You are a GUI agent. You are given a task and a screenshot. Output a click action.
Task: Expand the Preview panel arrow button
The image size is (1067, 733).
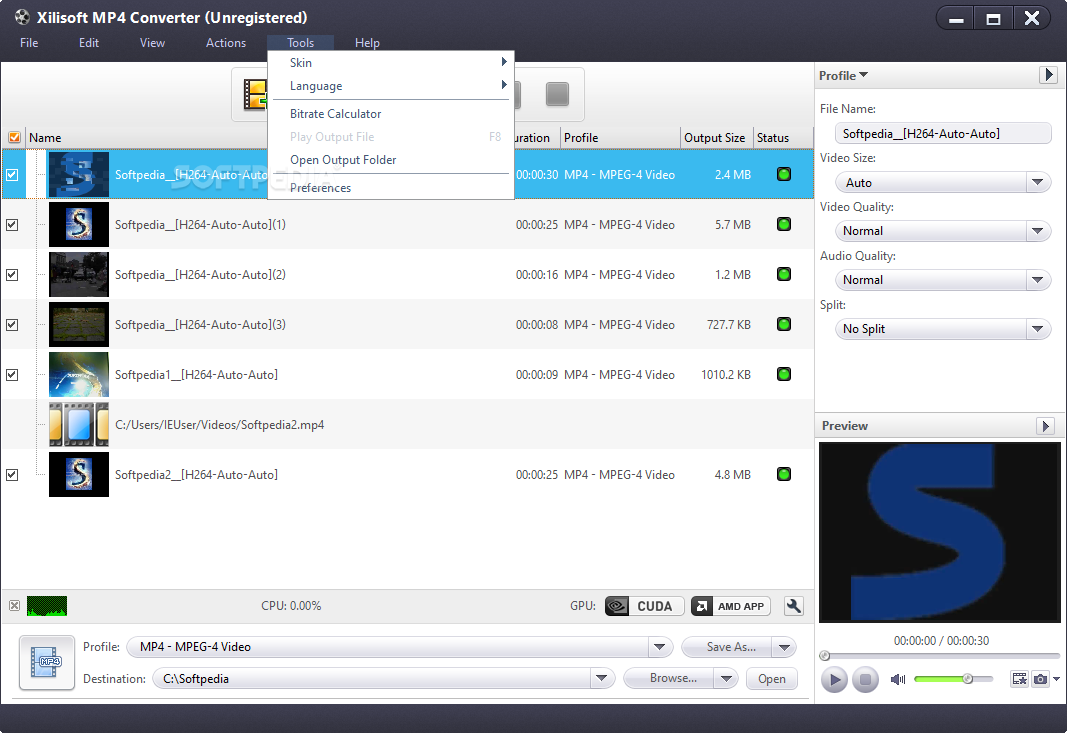pyautogui.click(x=1046, y=426)
